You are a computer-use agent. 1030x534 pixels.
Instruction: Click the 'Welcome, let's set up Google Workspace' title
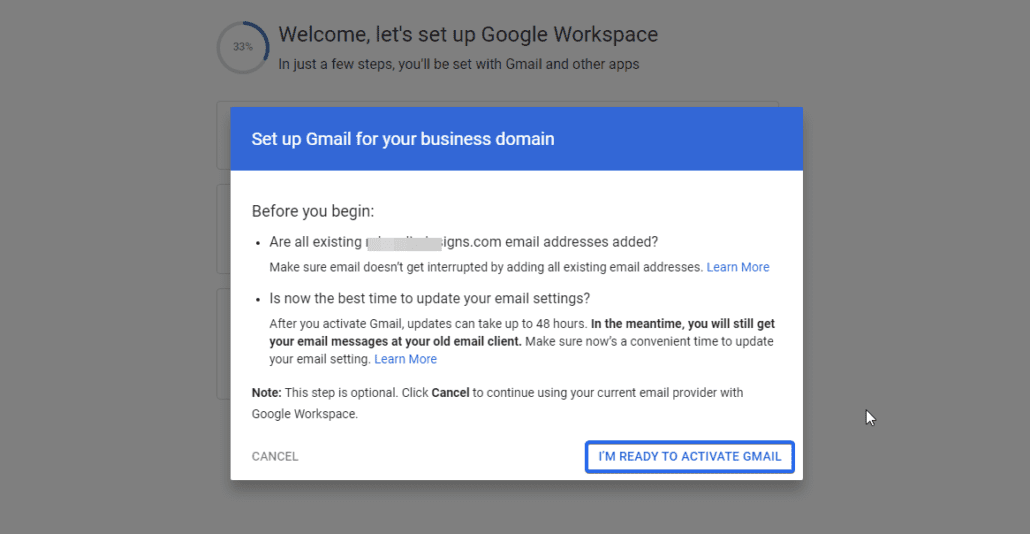(x=468, y=34)
